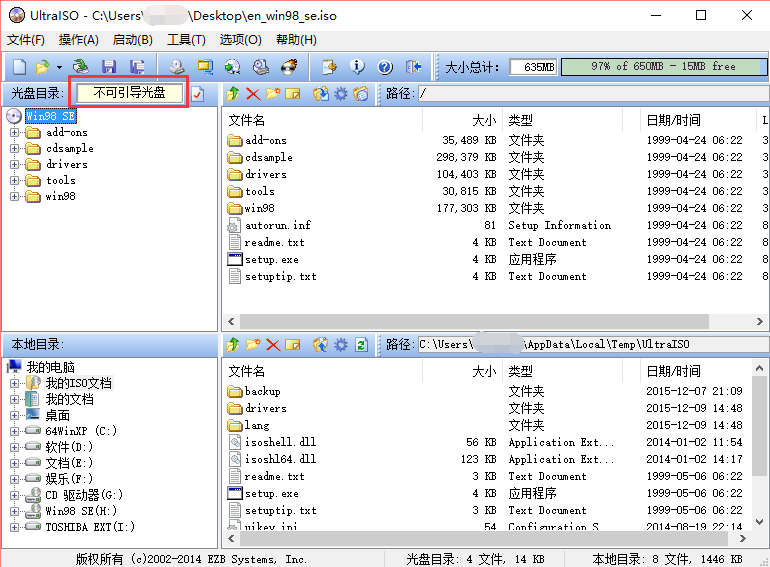Click down arrow of local list scrollbar
The image size is (770, 567).
pos(759,521)
